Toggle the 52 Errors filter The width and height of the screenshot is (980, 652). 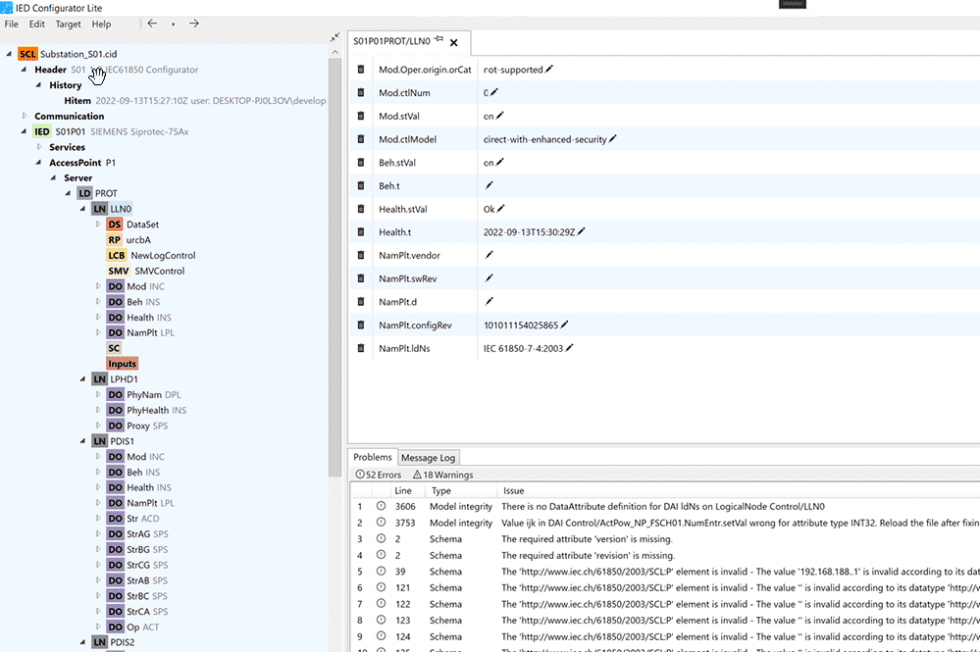pyautogui.click(x=378, y=475)
